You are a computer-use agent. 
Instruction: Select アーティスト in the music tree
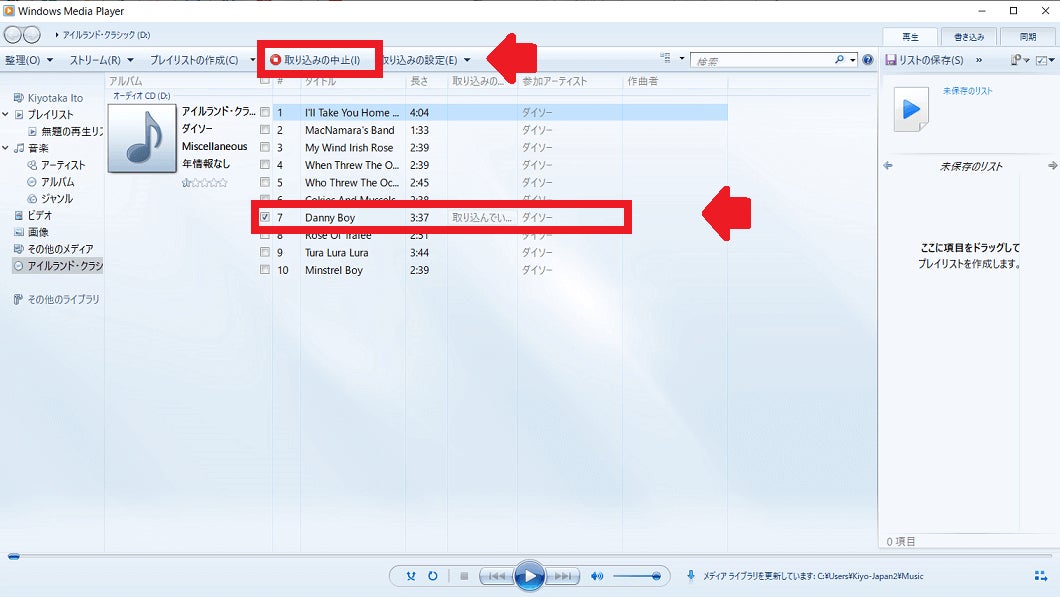click(56, 165)
